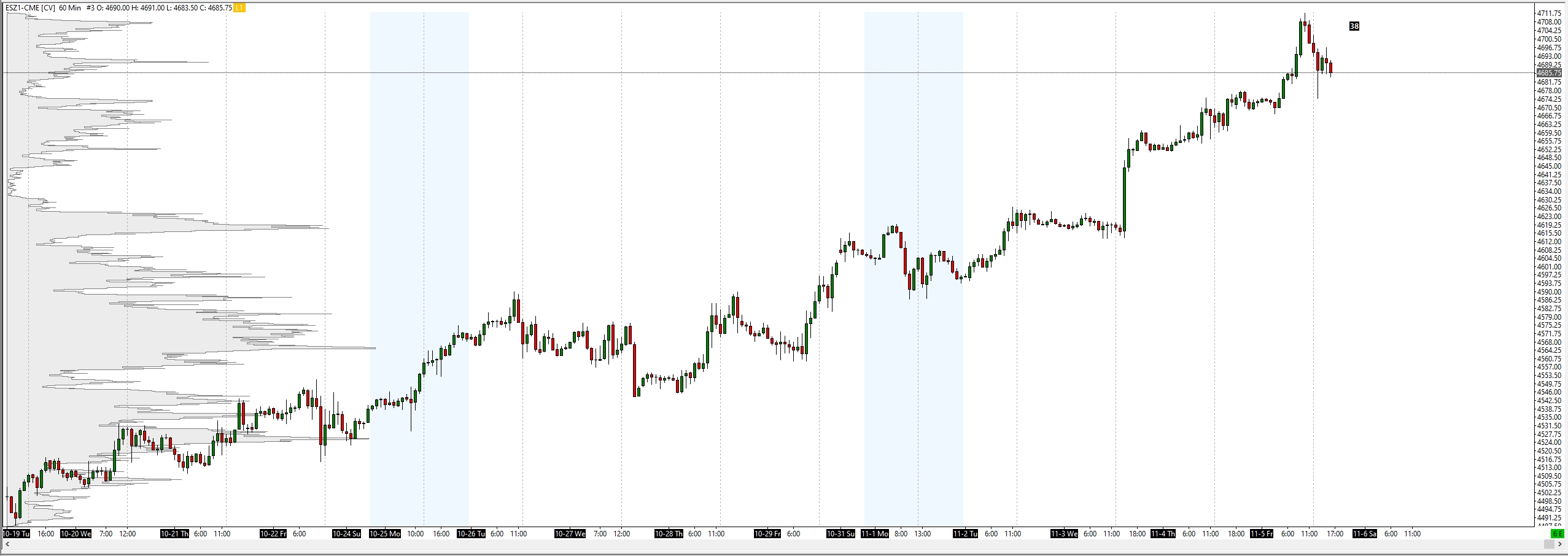Click the black 38 label box
The width and height of the screenshot is (1568, 556).
pyautogui.click(x=1354, y=26)
